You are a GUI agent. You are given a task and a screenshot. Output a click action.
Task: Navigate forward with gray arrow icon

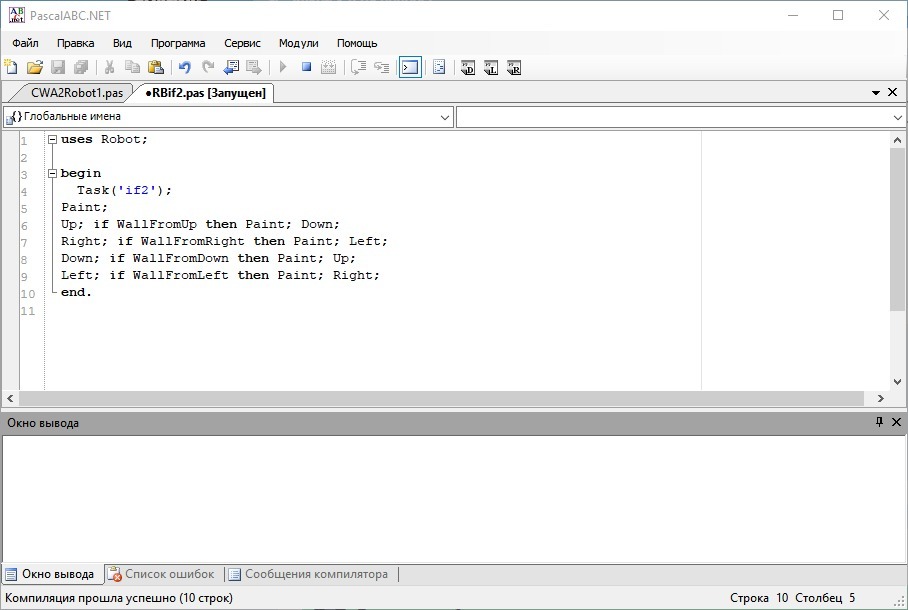(254, 68)
